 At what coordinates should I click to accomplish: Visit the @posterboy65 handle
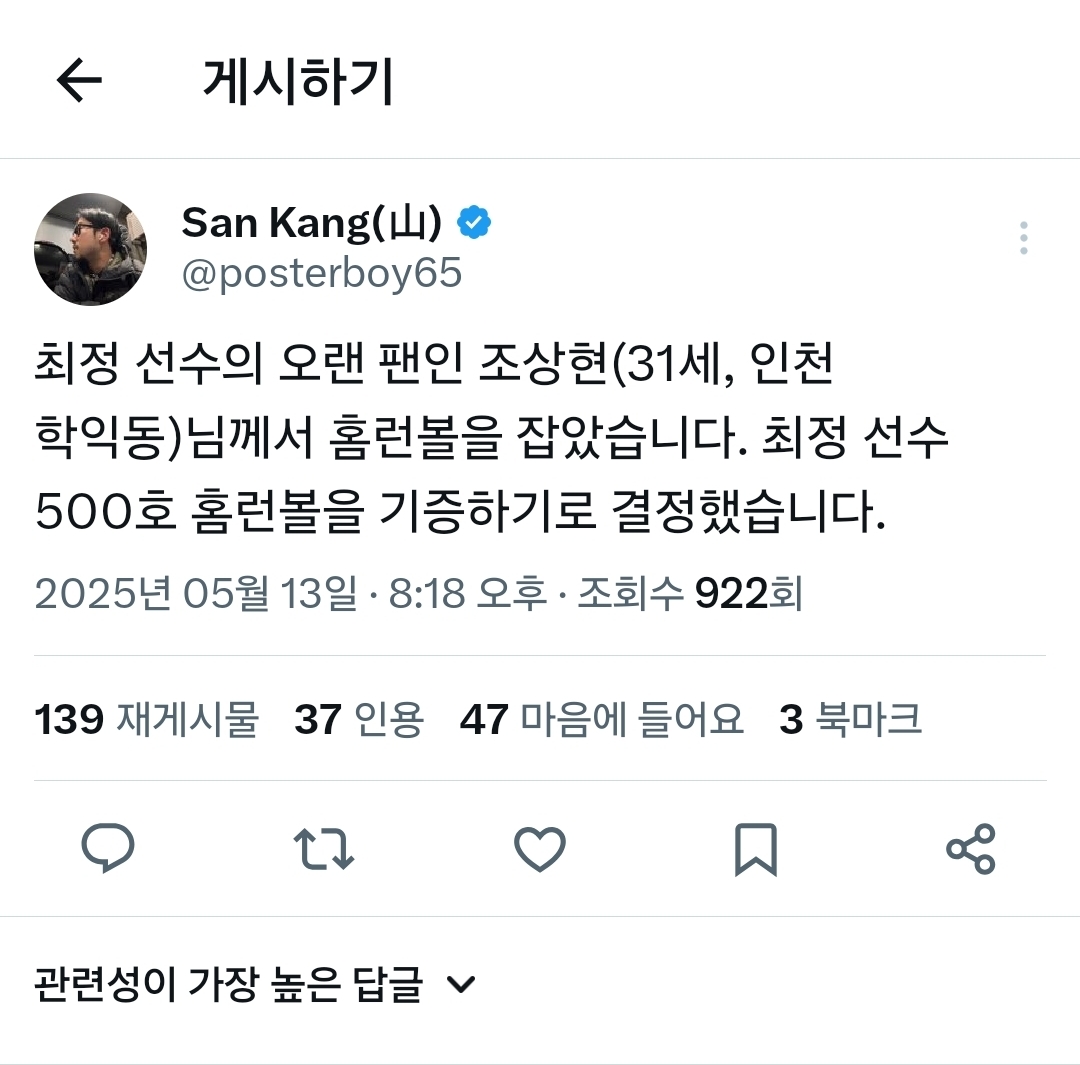(x=322, y=273)
